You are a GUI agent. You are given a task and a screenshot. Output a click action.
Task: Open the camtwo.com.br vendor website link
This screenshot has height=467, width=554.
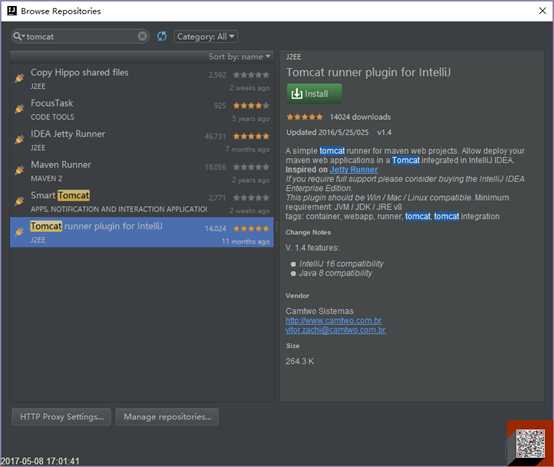(334, 321)
